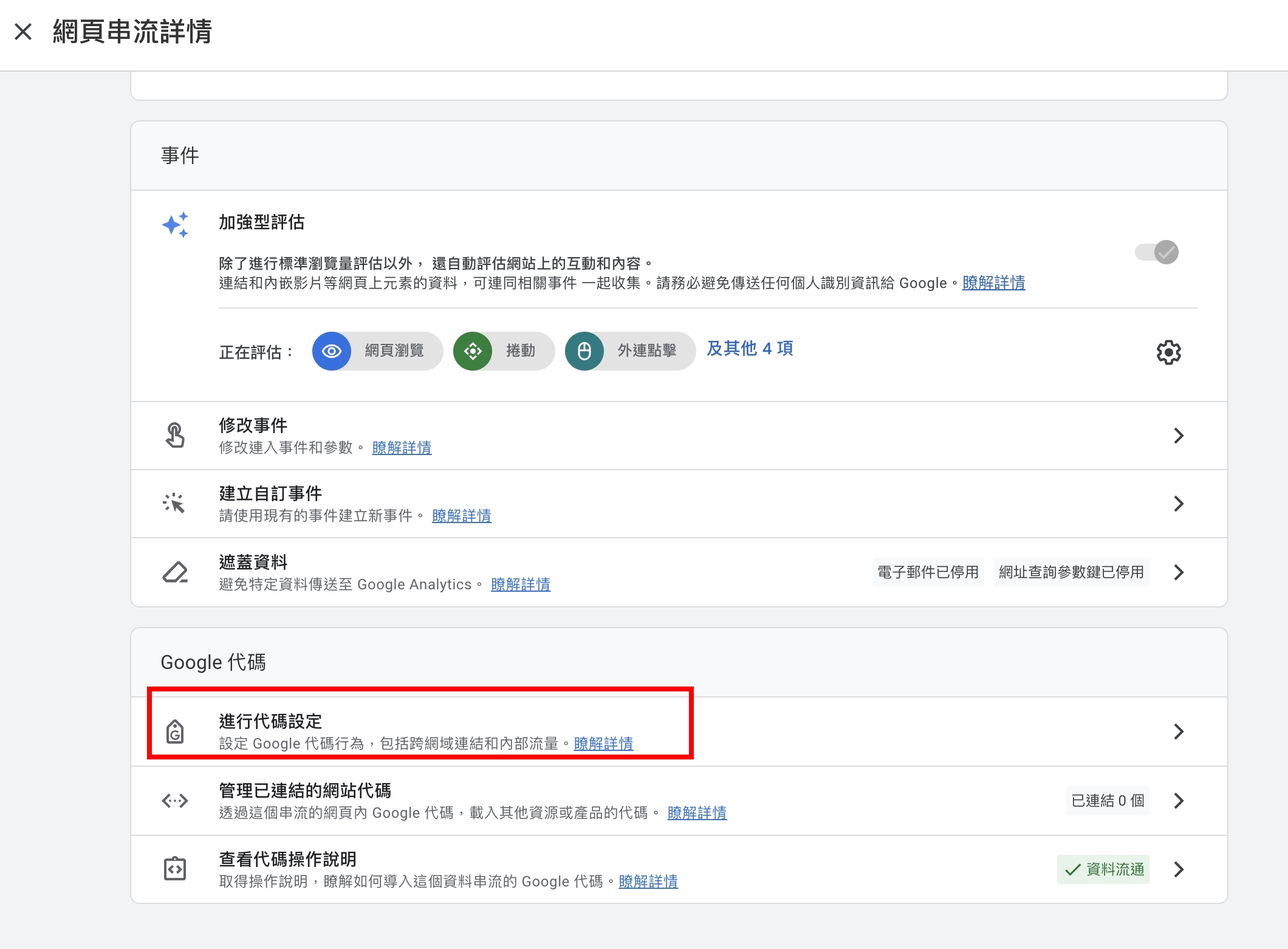Open the 建立自訂事件 row title
1288x949 pixels.
pos(270,493)
